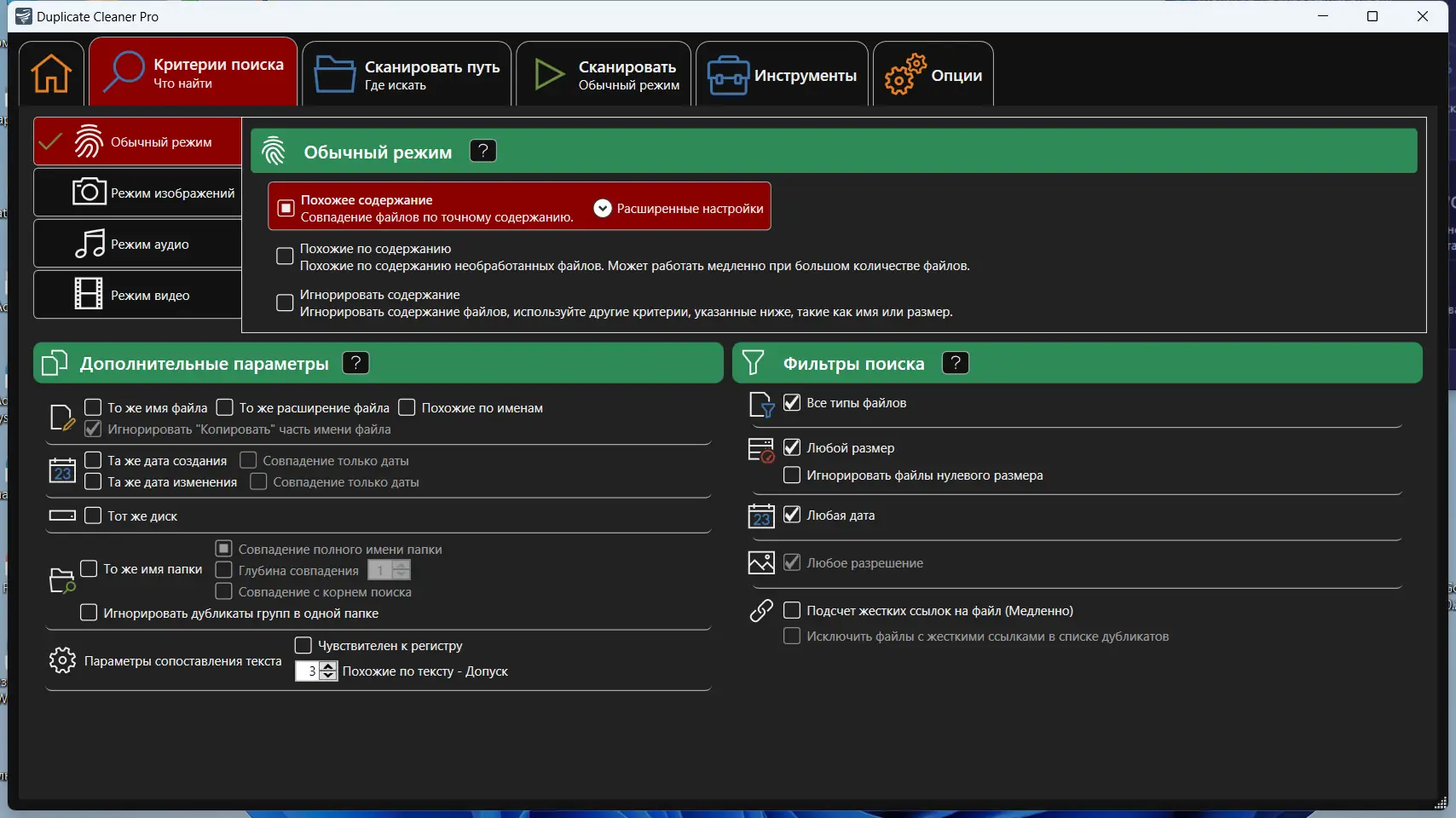Check То же имя файла
The width and height of the screenshot is (1456, 818).
pyautogui.click(x=93, y=407)
